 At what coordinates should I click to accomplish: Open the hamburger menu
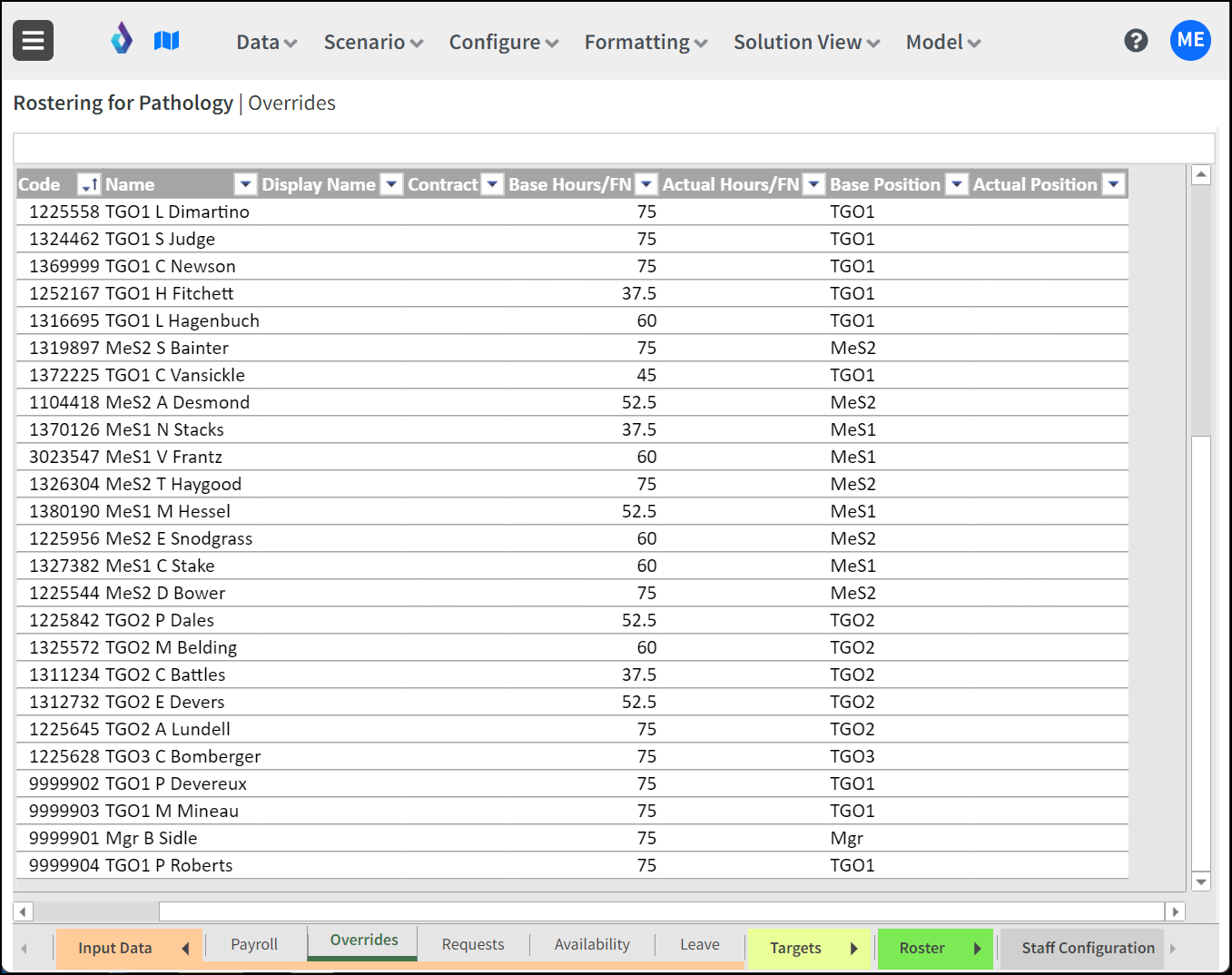click(33, 41)
